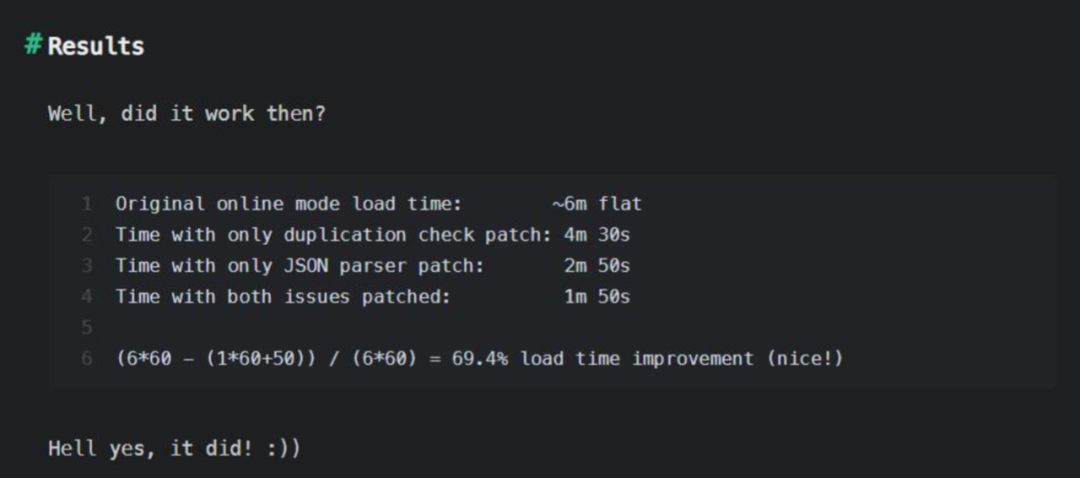This screenshot has height=478, width=1080.
Task: Click the "69.4%" improvement figure
Action: 480,358
